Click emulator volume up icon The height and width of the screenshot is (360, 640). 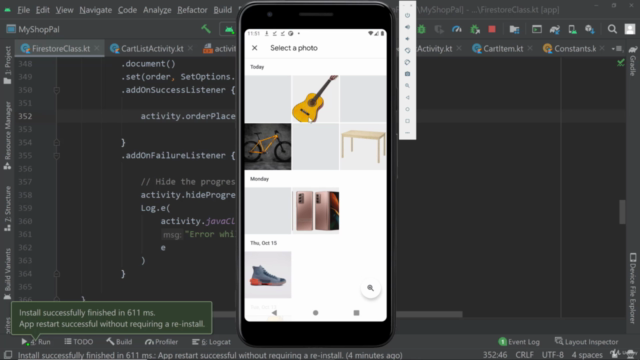(x=407, y=27)
